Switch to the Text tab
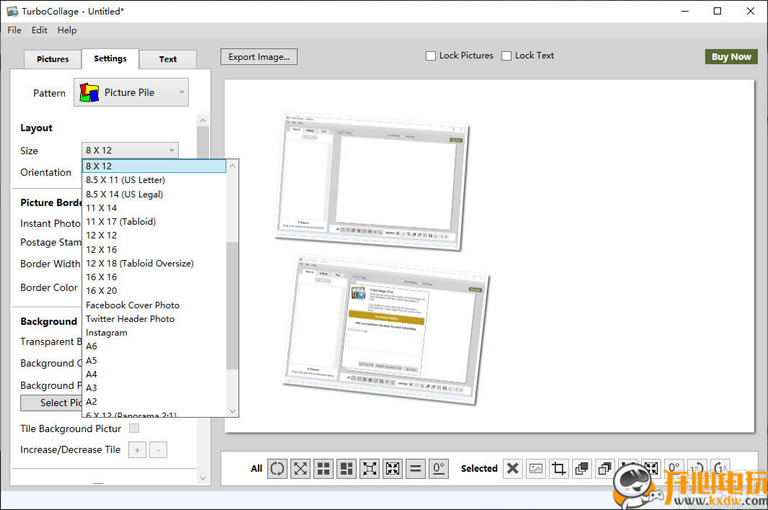Image resolution: width=768 pixels, height=510 pixels. (x=167, y=59)
